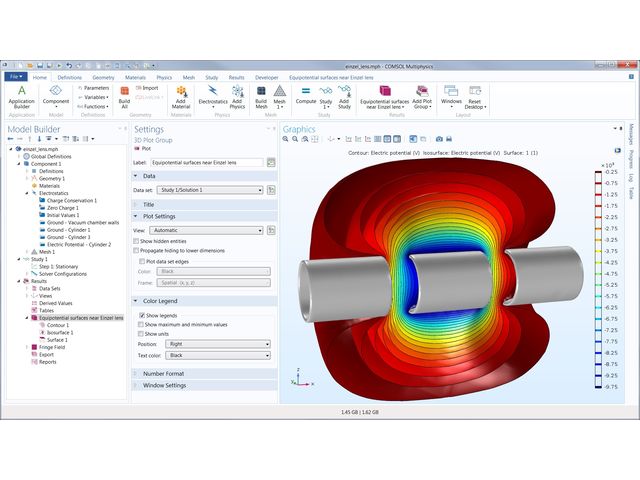
Task: Click the Label text field
Action: (206, 162)
